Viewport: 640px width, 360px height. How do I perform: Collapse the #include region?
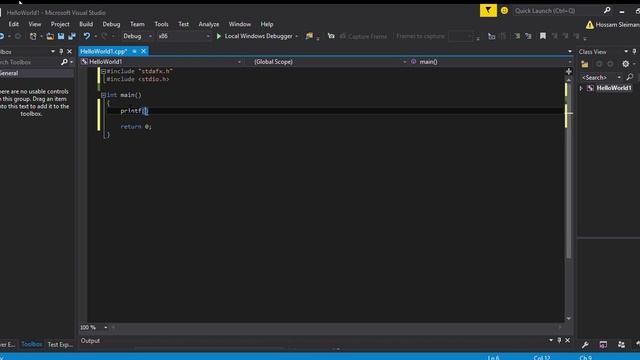click(x=103, y=71)
